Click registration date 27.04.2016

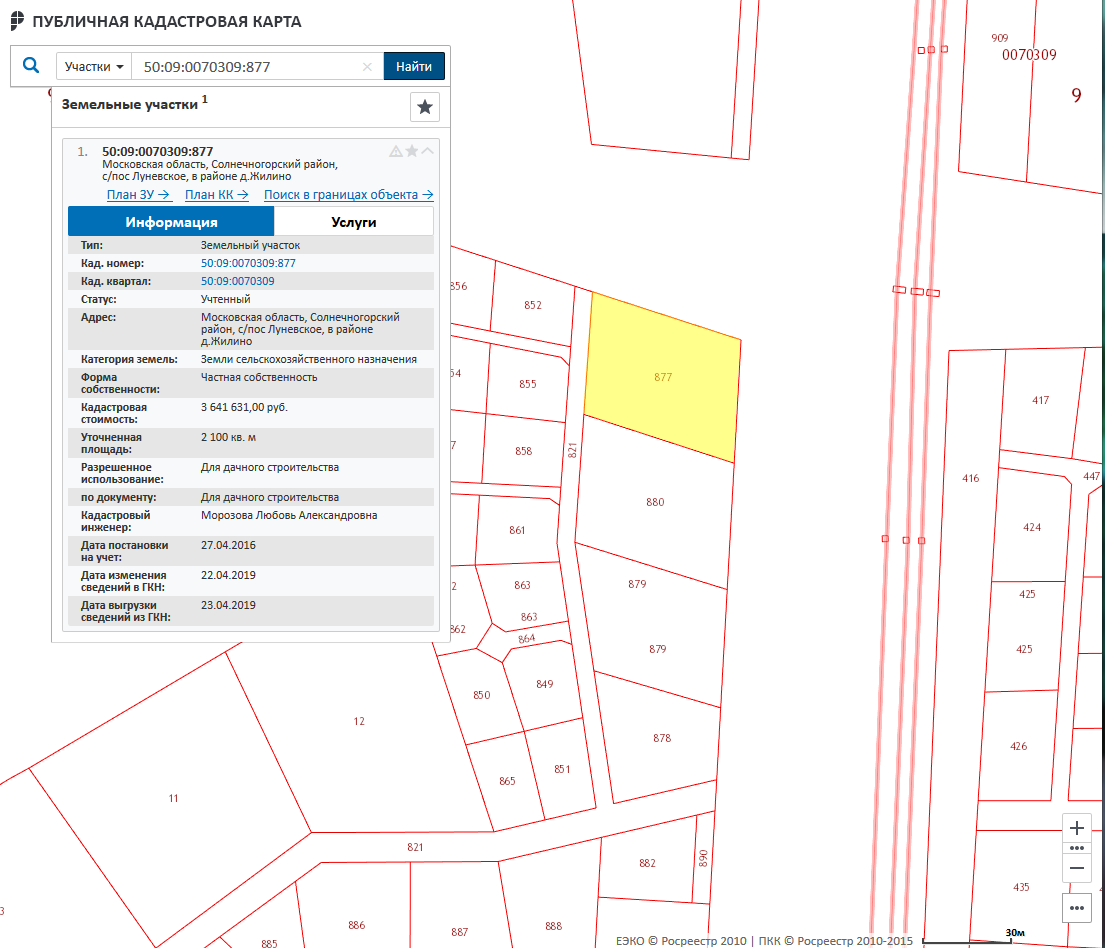click(x=228, y=546)
